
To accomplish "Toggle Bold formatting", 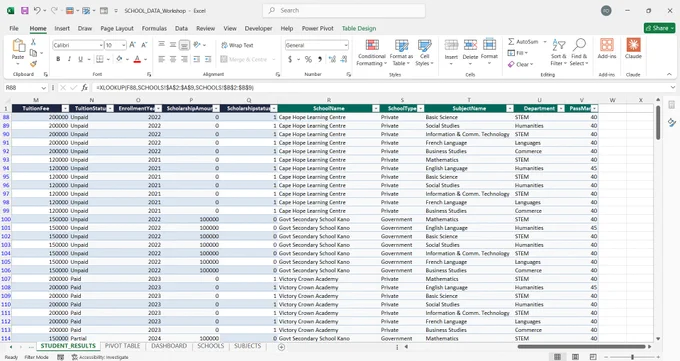I will point(58,59).
